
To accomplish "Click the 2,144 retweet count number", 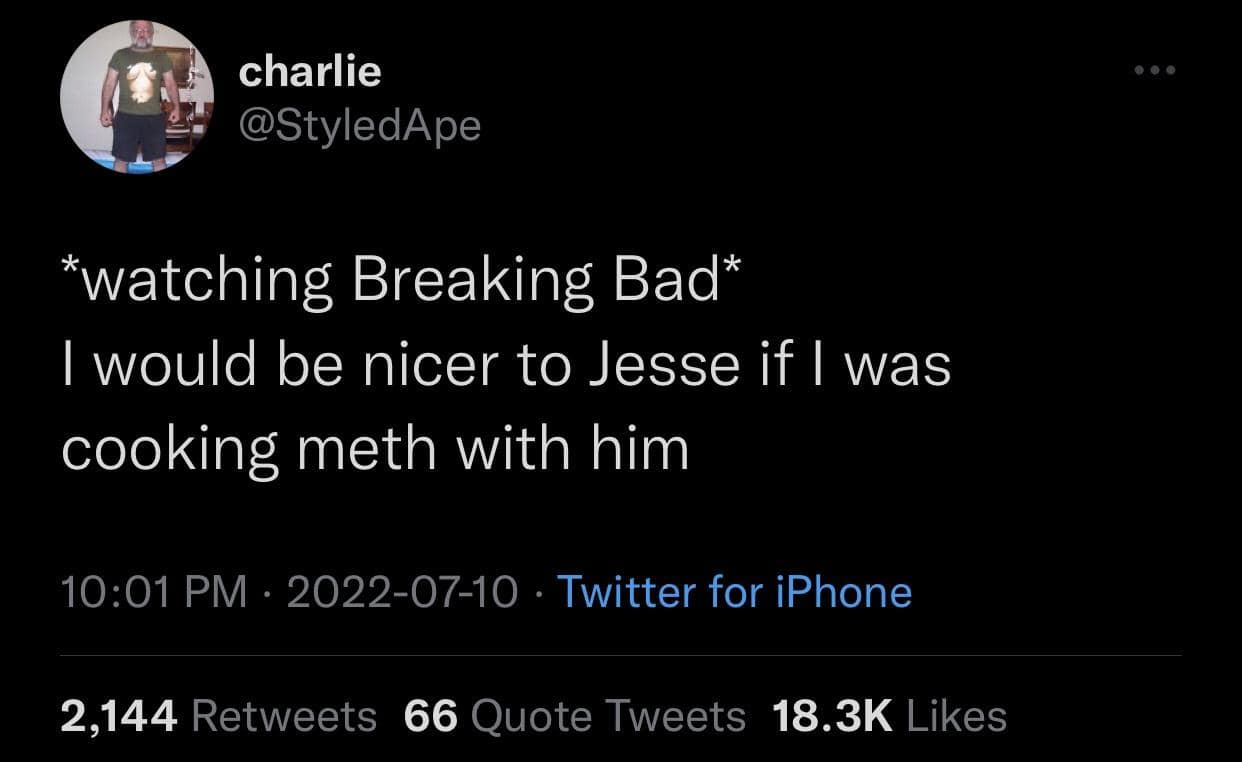I will (119, 716).
